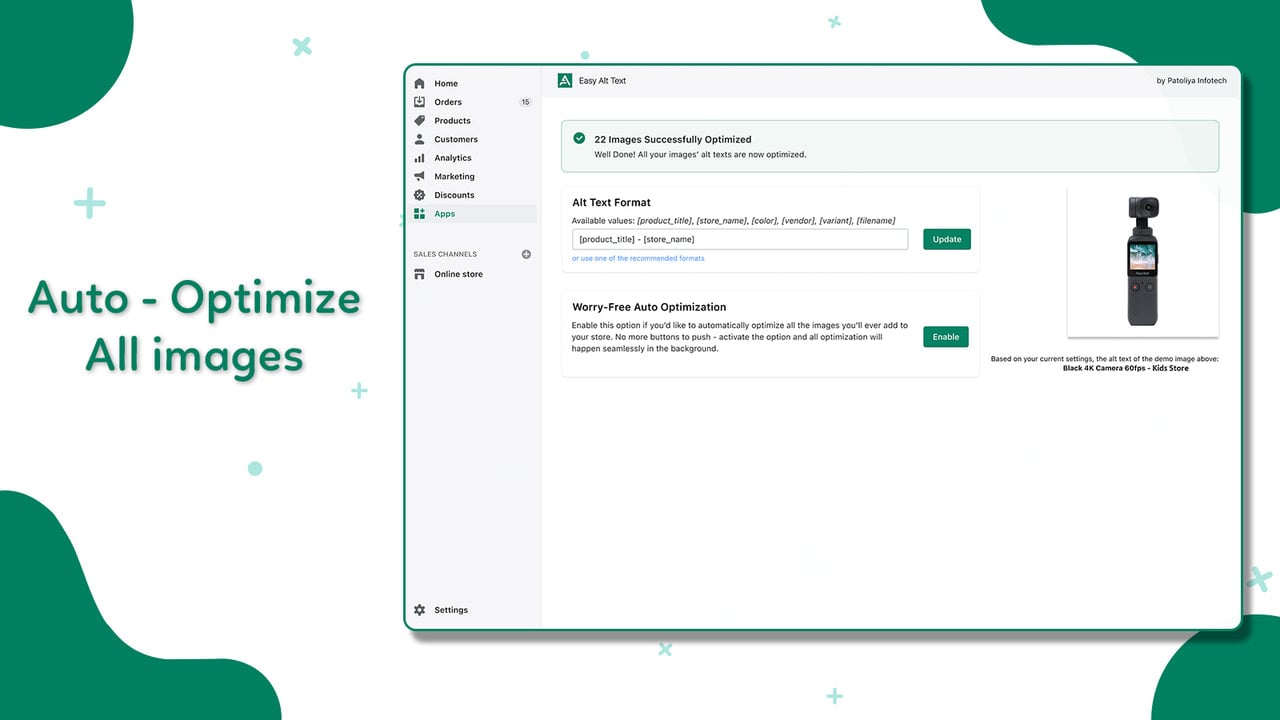Select the Products tag icon
The image size is (1280, 720).
pos(420,120)
